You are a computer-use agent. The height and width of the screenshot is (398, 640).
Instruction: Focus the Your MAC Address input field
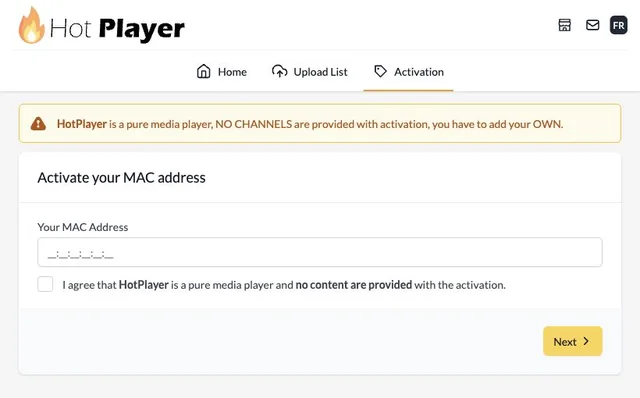click(x=320, y=252)
